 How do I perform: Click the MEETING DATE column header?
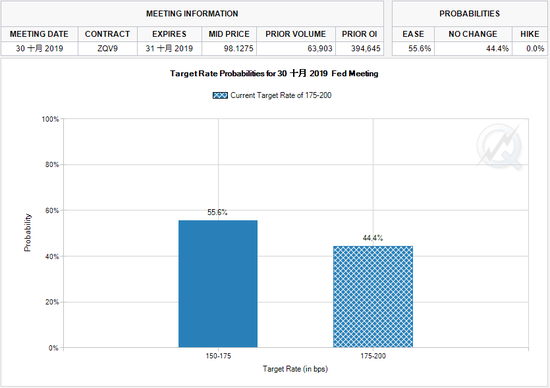point(39,34)
